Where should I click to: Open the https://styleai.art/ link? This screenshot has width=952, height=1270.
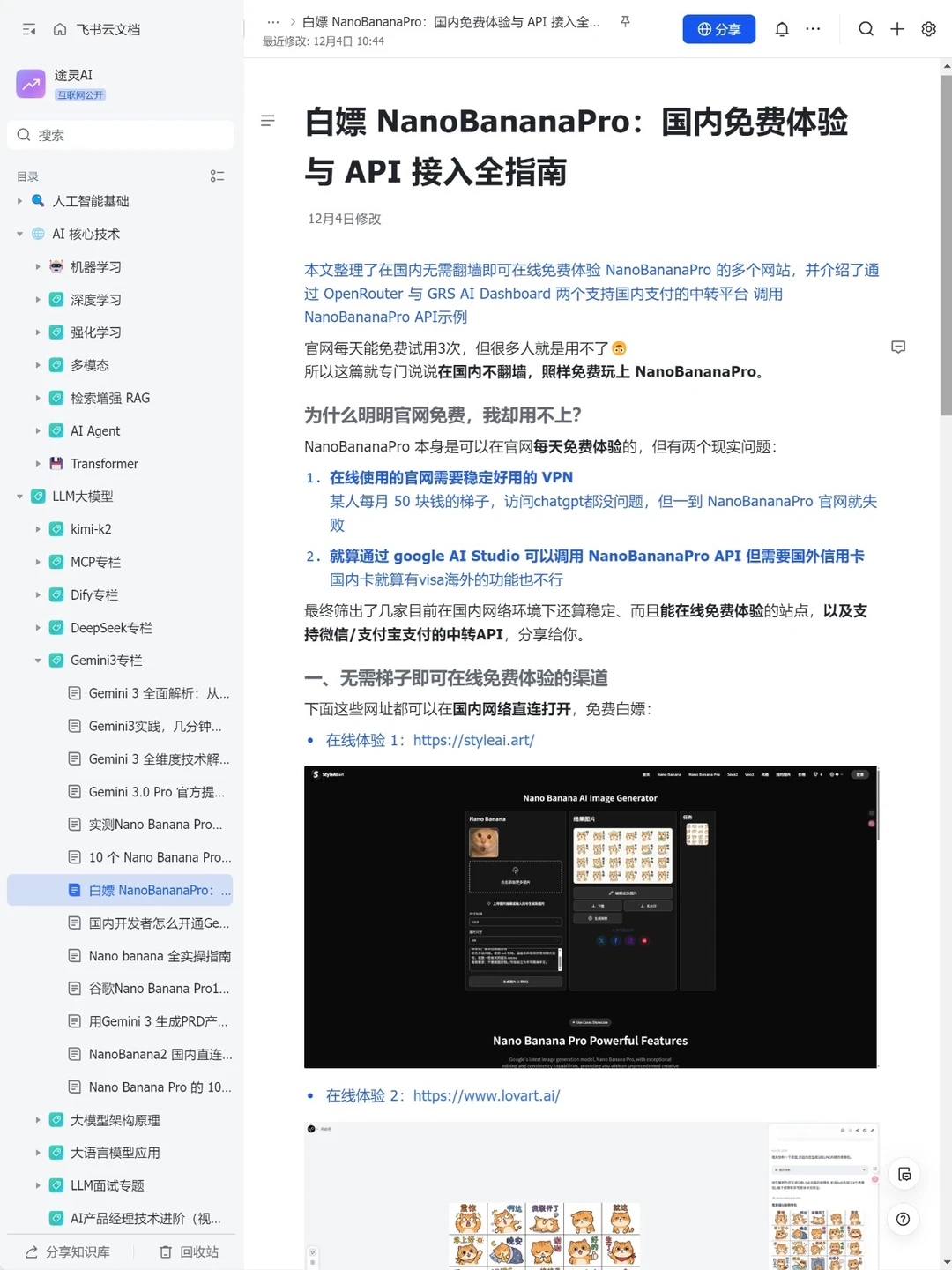pos(473,740)
